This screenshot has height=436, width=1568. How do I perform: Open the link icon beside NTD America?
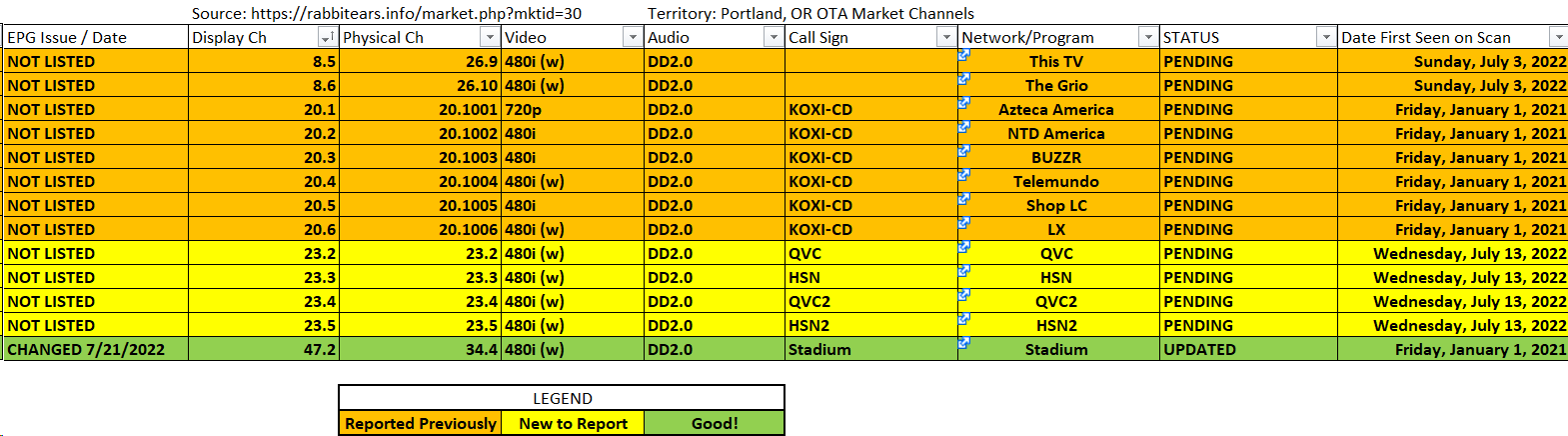click(964, 126)
